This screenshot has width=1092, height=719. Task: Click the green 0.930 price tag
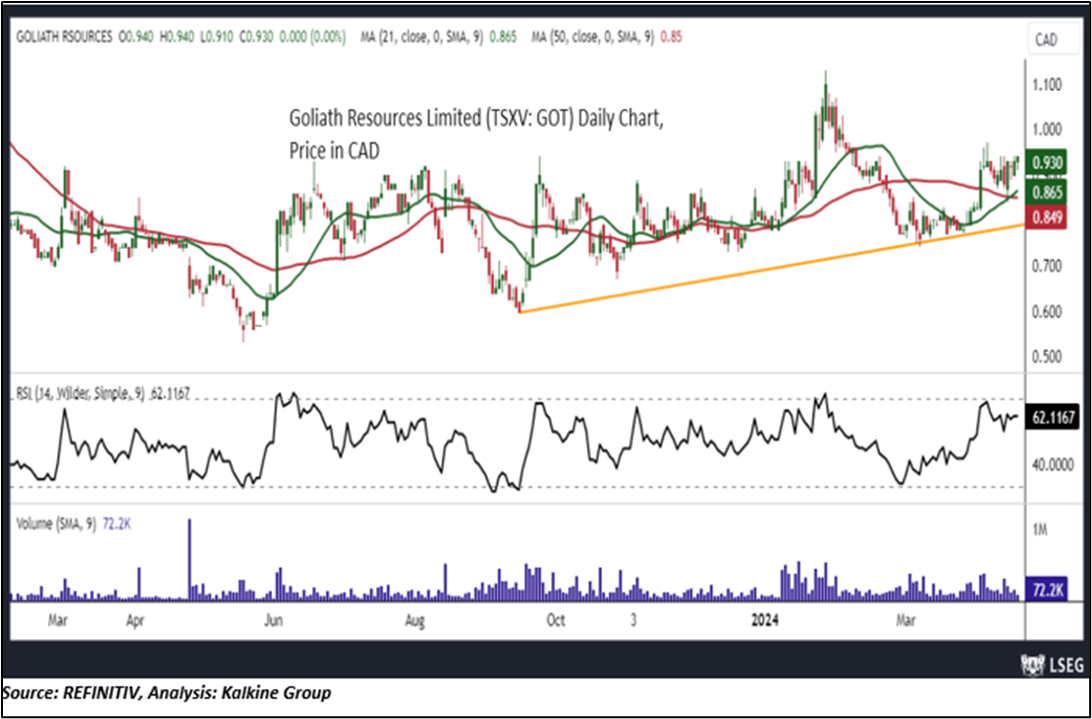[1047, 163]
